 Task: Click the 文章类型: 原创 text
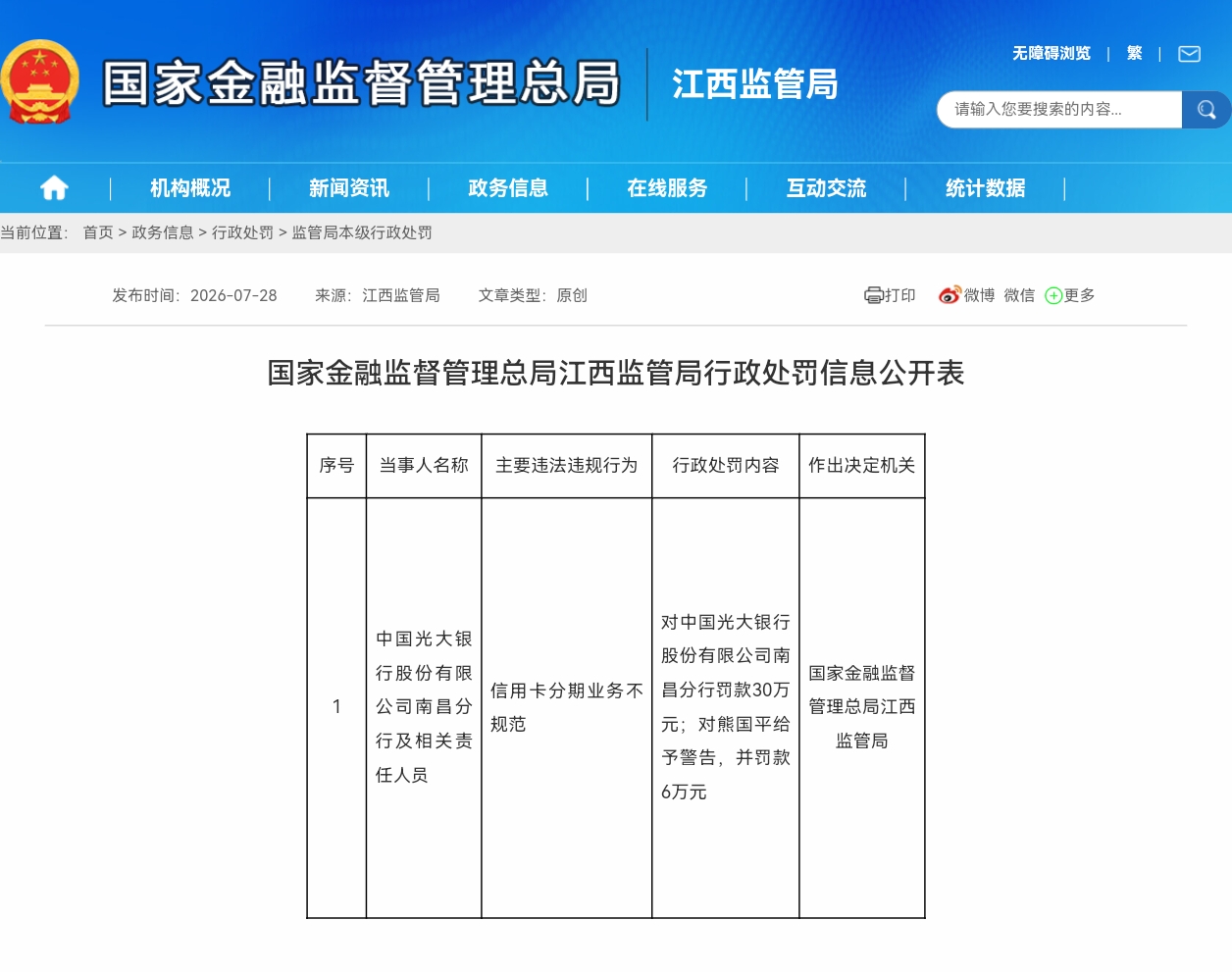533,295
